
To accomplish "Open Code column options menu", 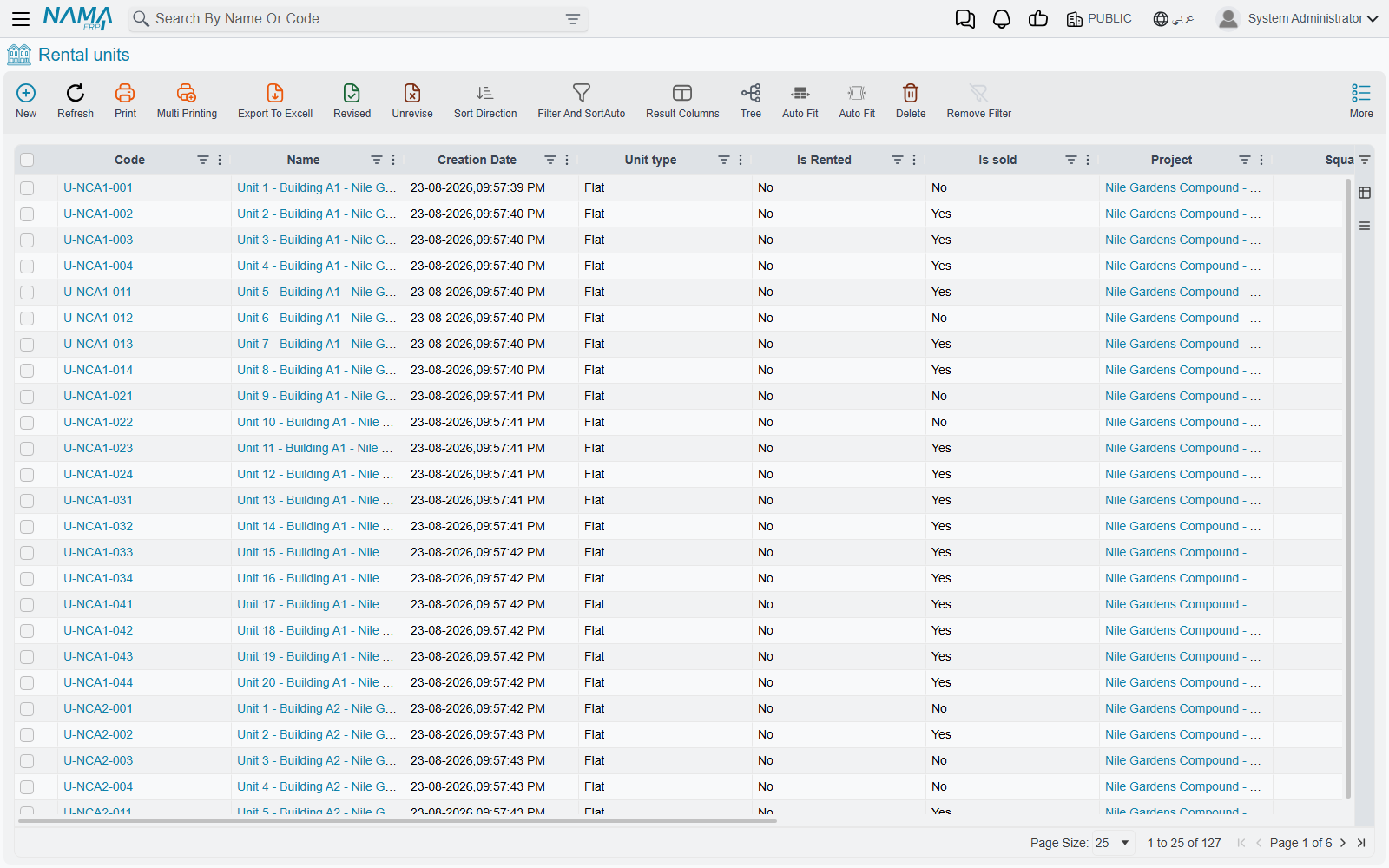I will [x=220, y=160].
